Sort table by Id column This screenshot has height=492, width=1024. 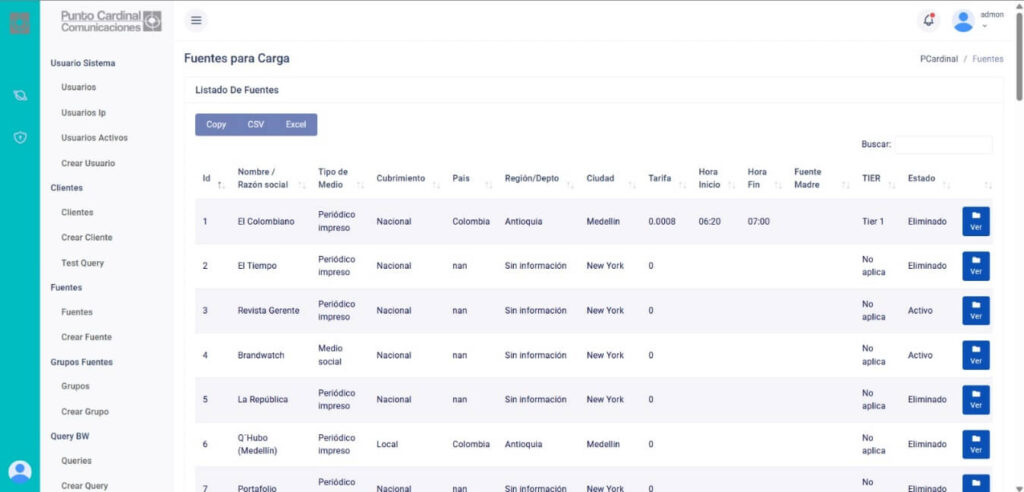[213, 178]
